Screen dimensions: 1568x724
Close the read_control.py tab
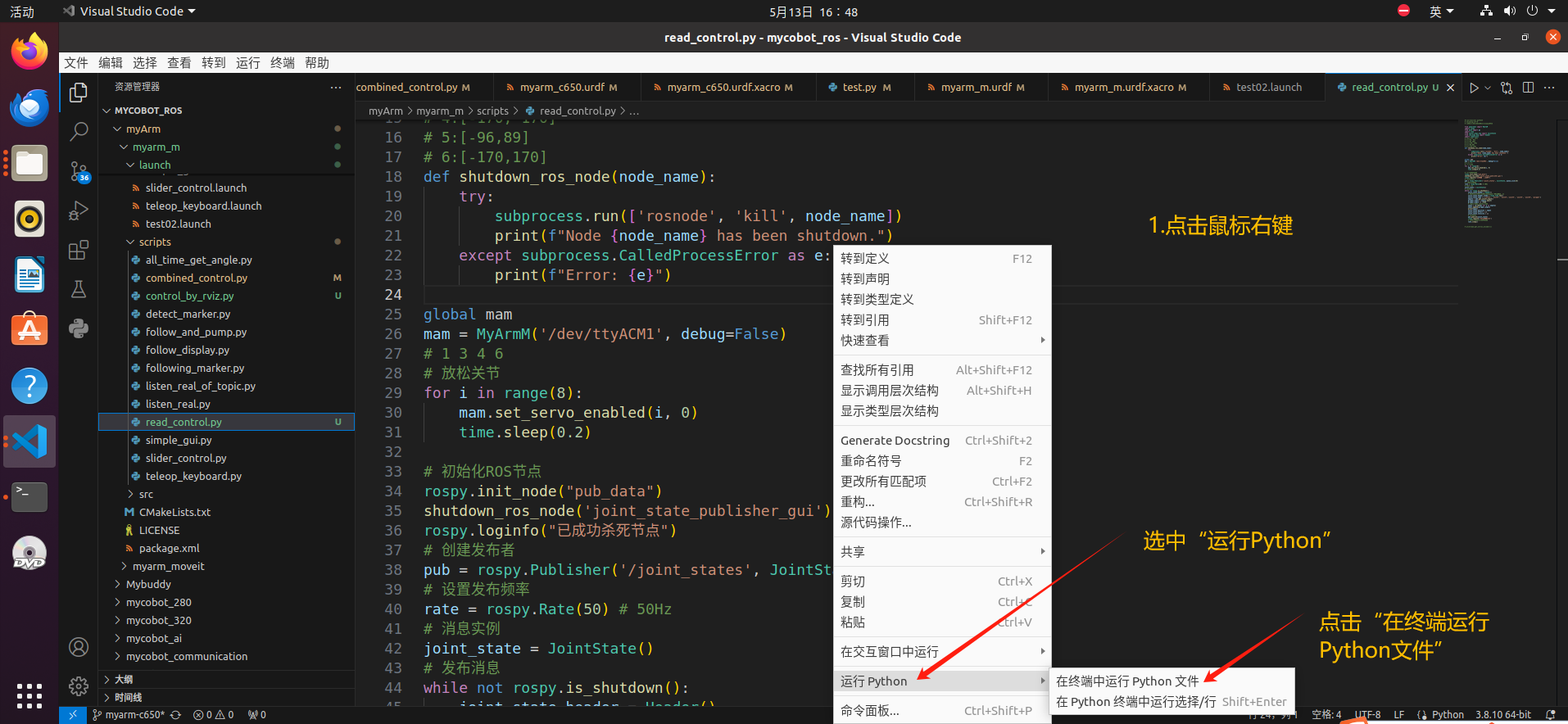(1451, 88)
